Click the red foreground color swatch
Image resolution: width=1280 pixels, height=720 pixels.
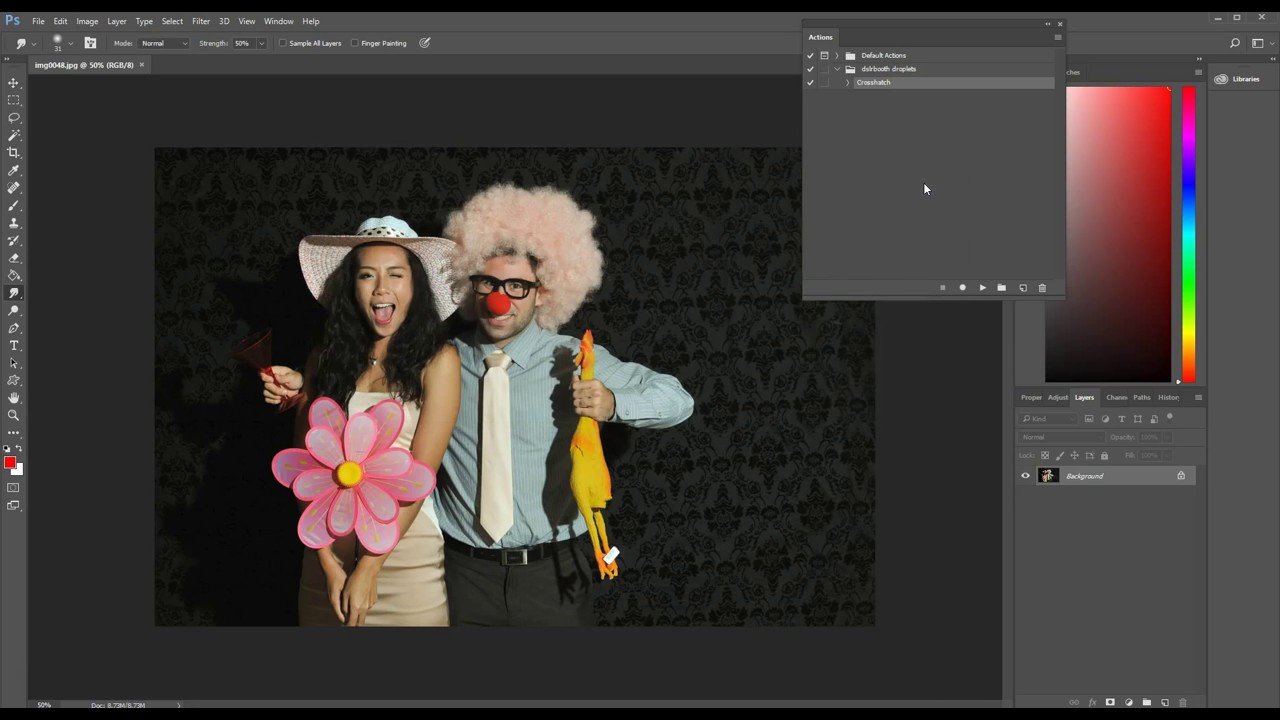tap(10, 463)
